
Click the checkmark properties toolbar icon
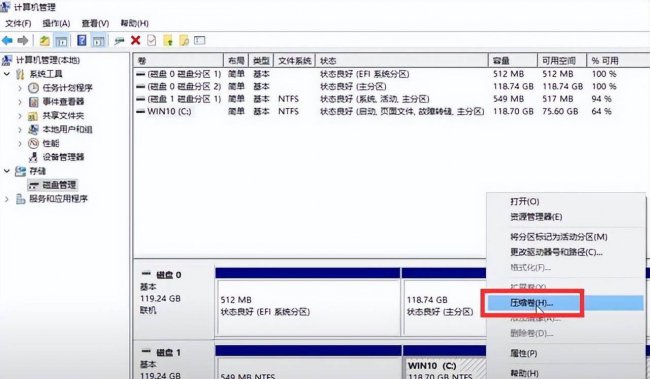tap(152, 41)
